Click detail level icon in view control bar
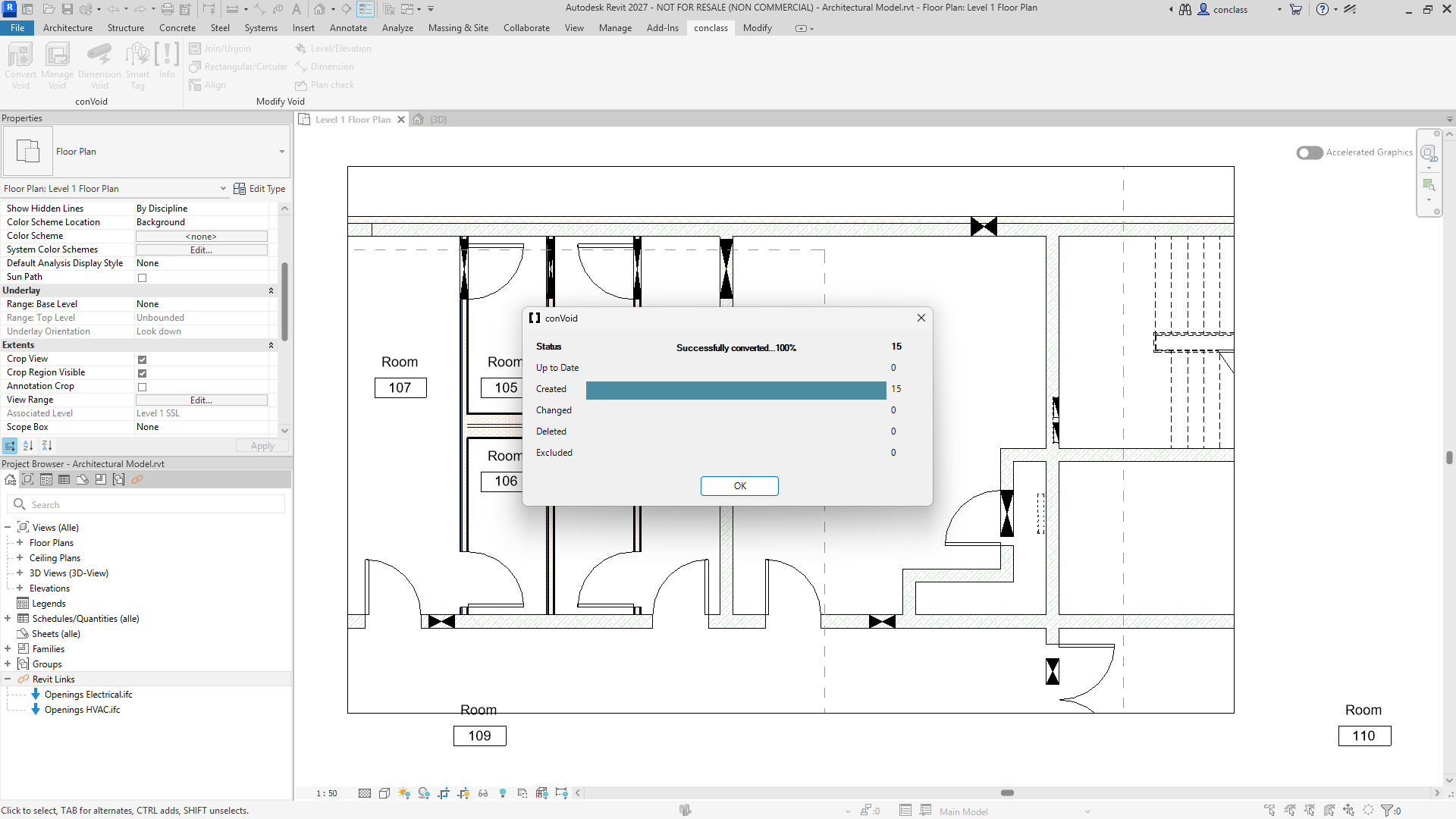Viewport: 1456px width, 819px height. coord(365,793)
